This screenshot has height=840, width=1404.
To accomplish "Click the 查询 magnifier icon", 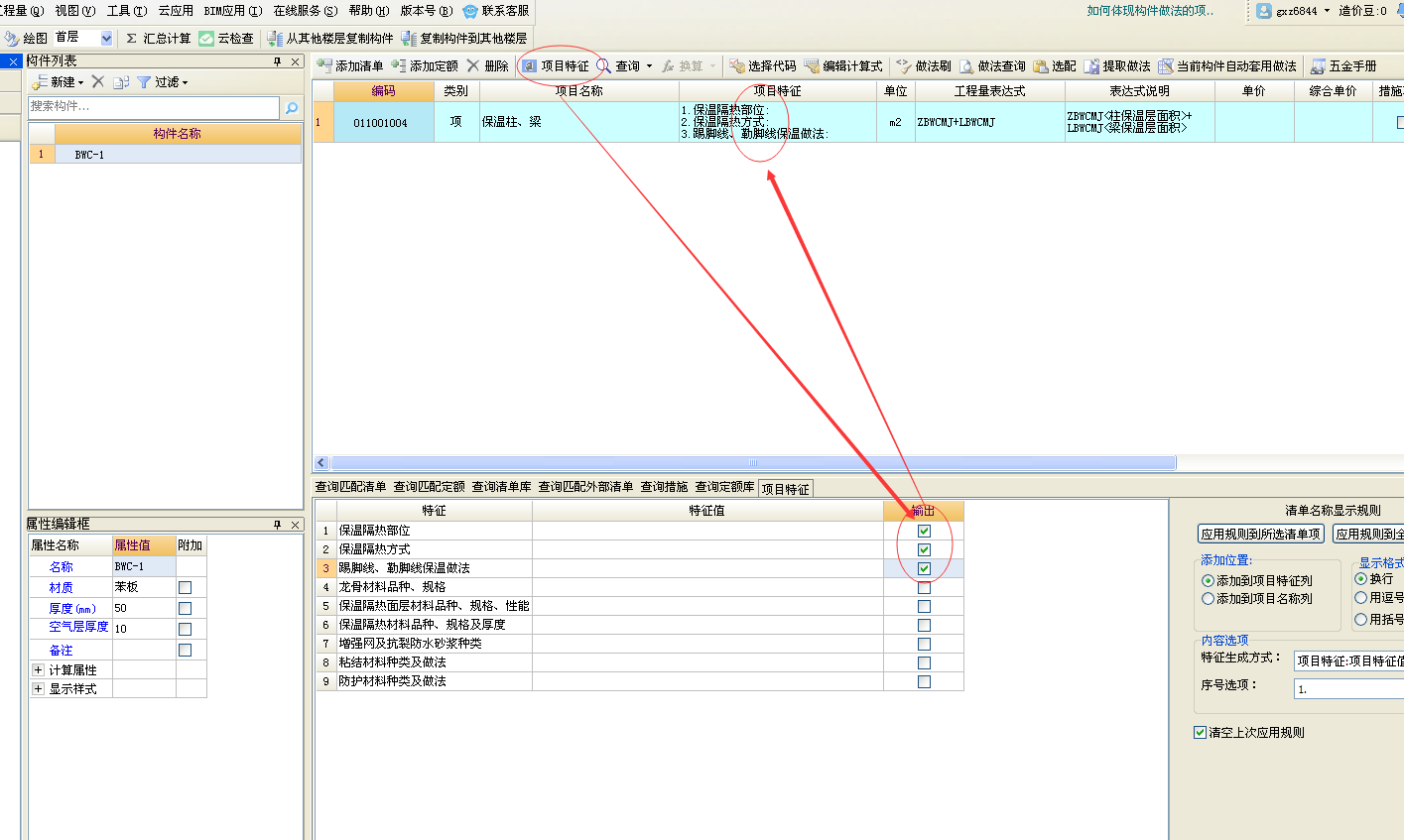I will tap(603, 66).
